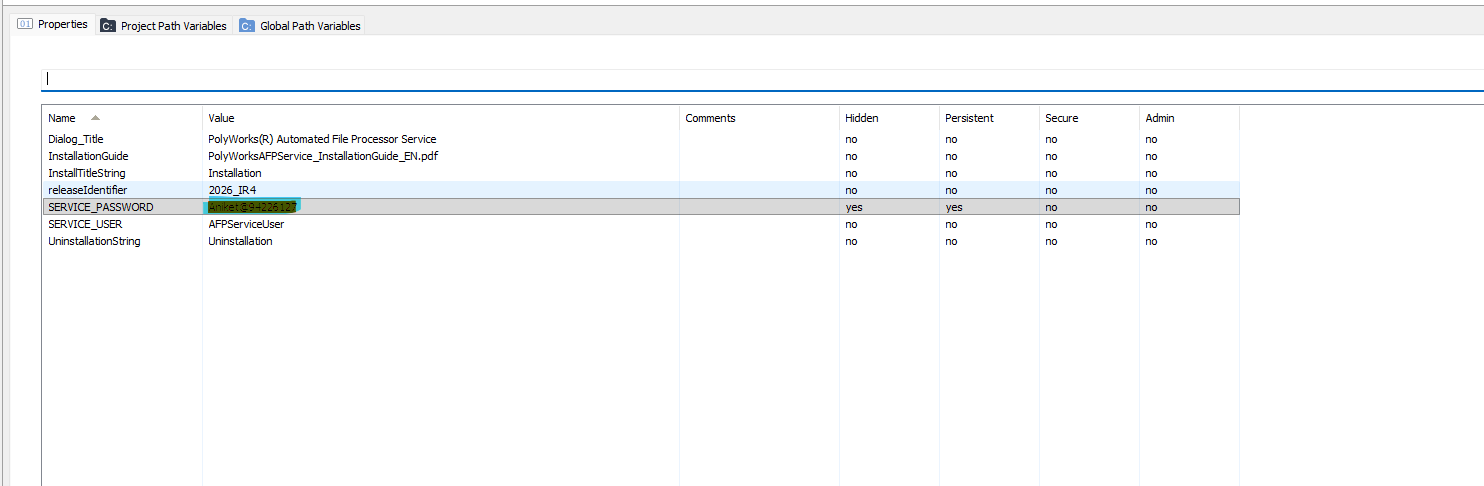Click the Hidden column header
The width and height of the screenshot is (1484, 486).
890,118
